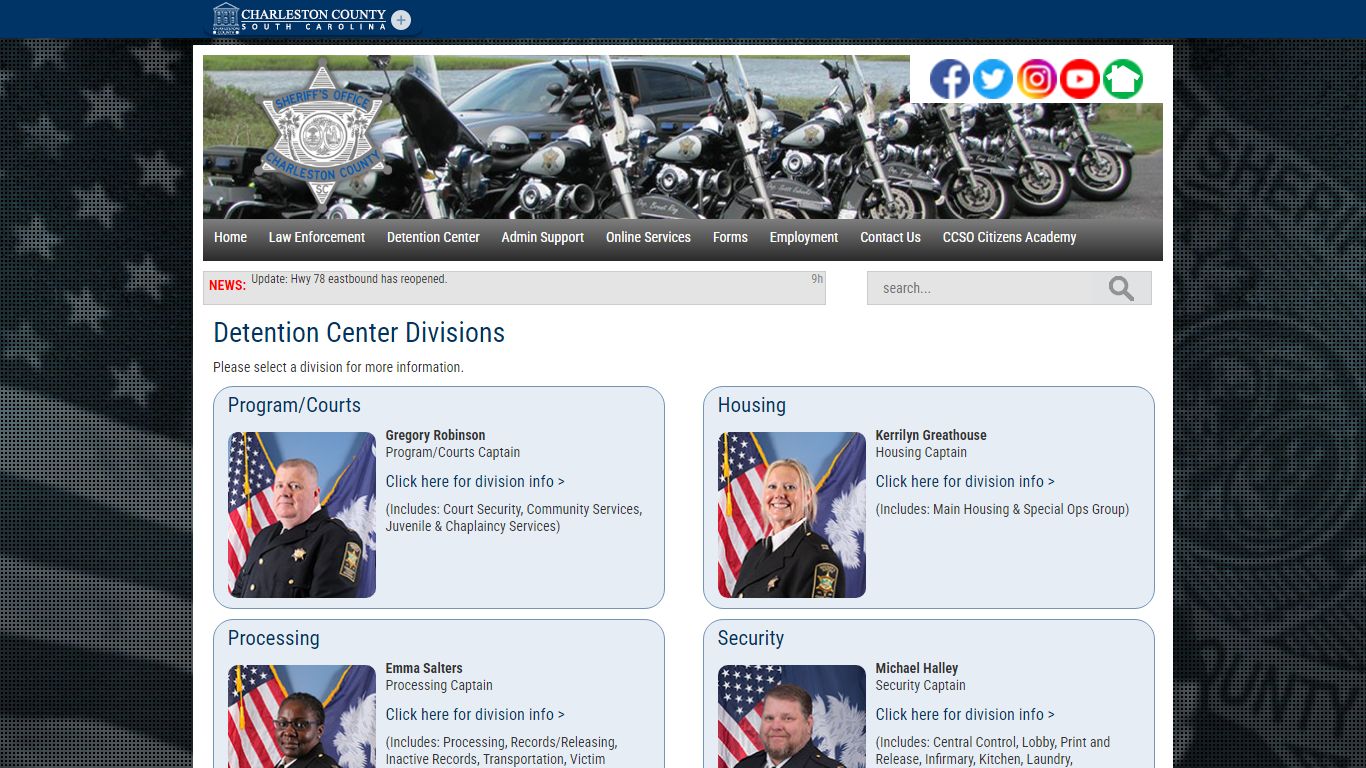This screenshot has width=1366, height=768.
Task: Open Program/Courts division info link
Action: pyautogui.click(x=475, y=481)
